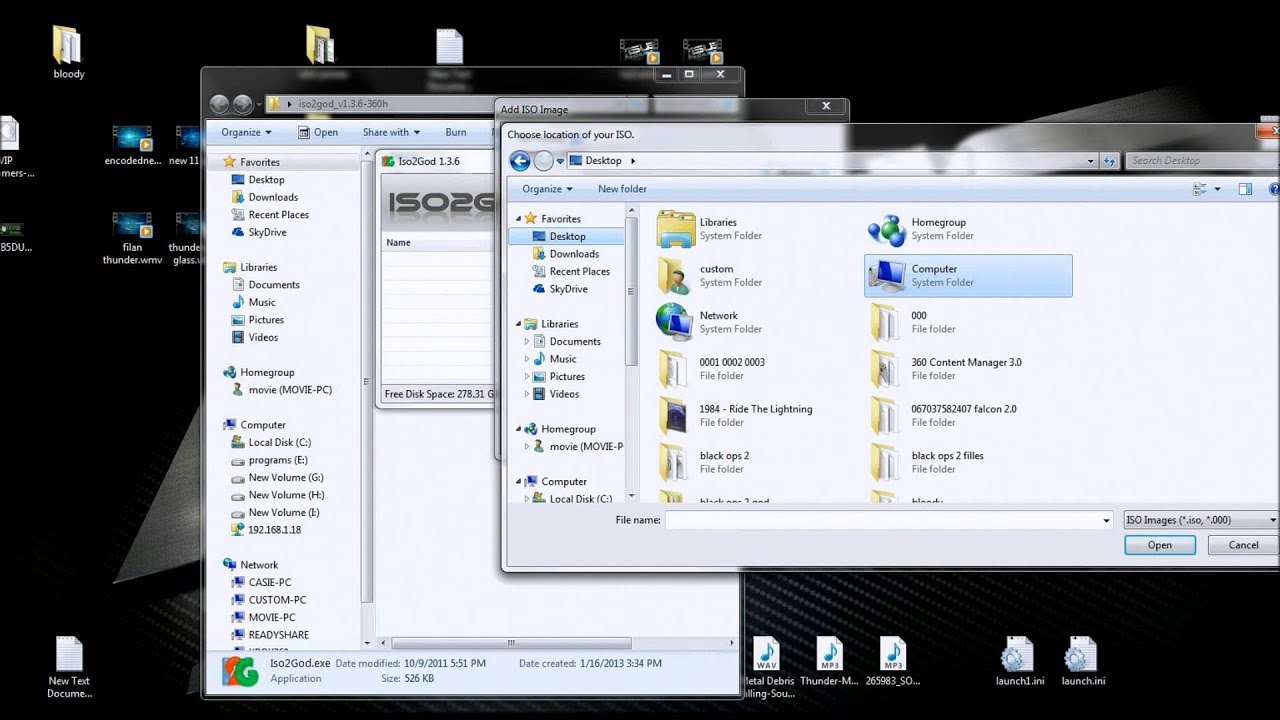Click Forward arrow in Add ISO dialog
Viewport: 1280px width, 720px height.
543,161
